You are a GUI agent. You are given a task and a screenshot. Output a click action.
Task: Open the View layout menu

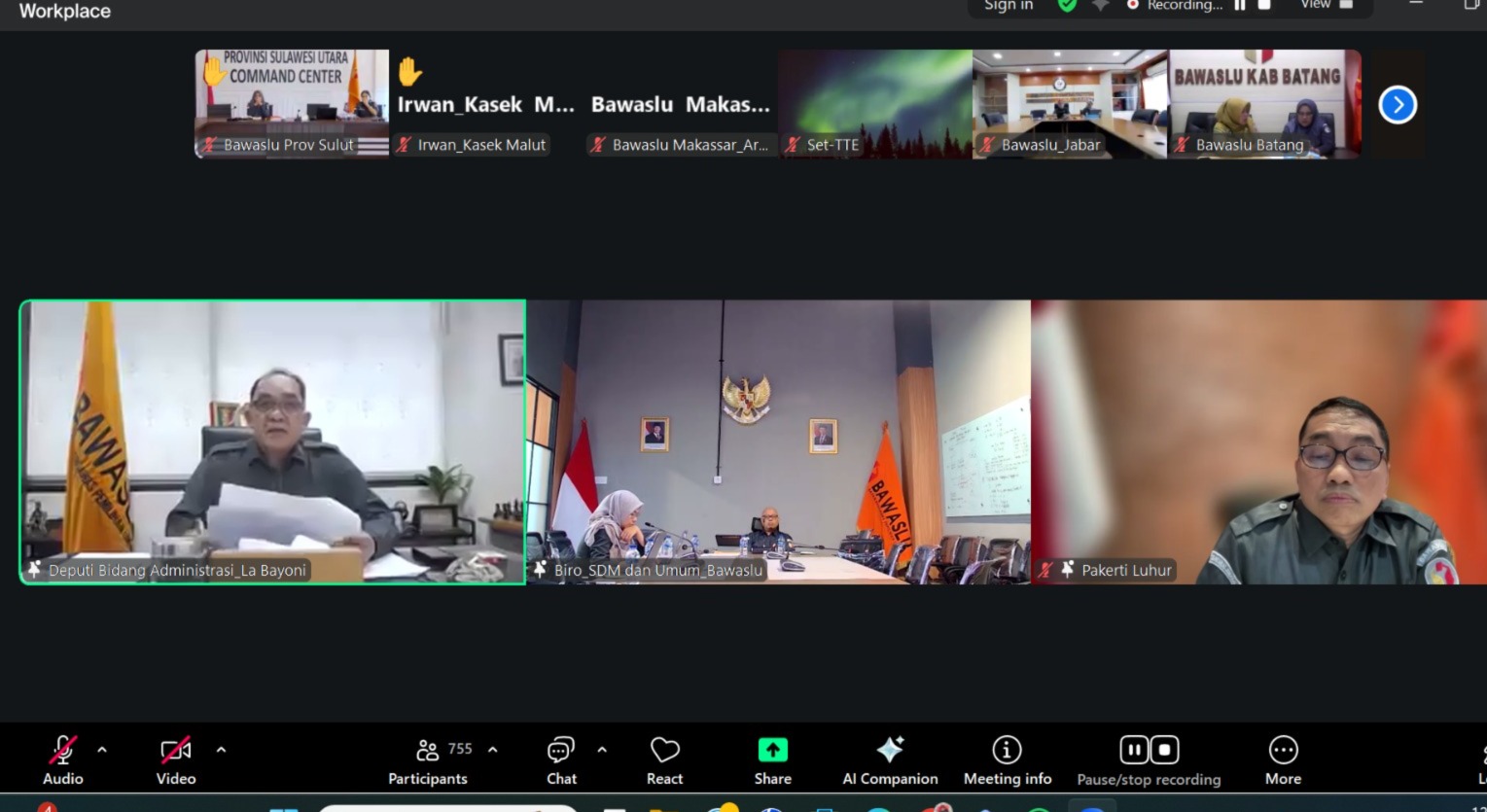coord(1327,5)
